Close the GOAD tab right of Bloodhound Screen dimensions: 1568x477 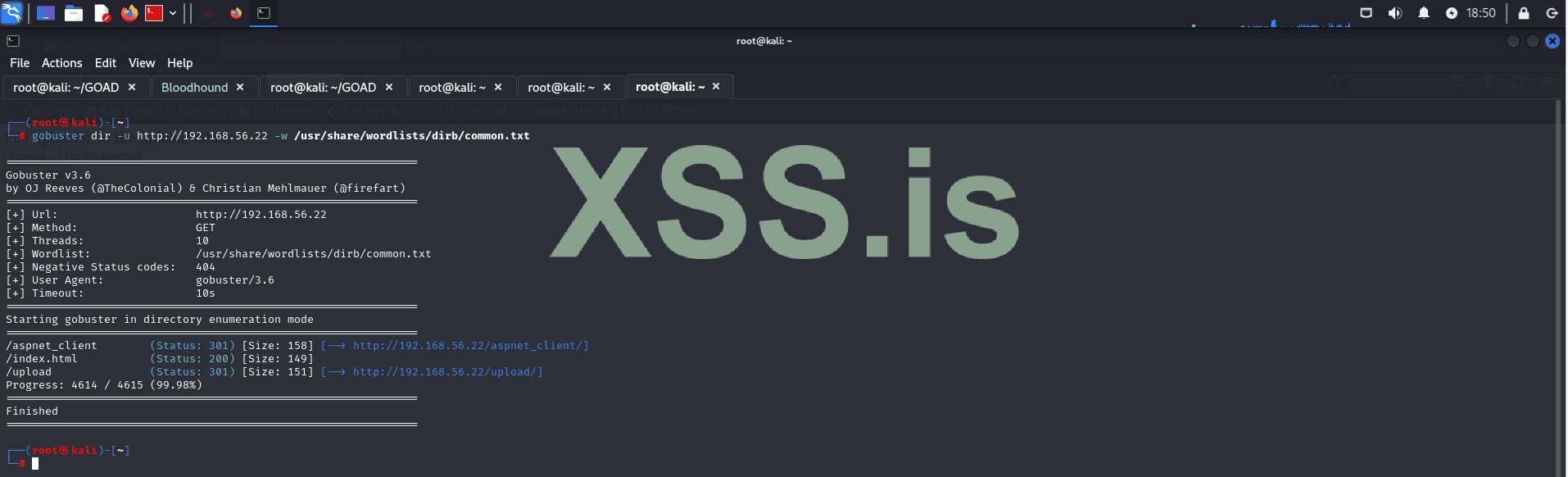tap(389, 87)
